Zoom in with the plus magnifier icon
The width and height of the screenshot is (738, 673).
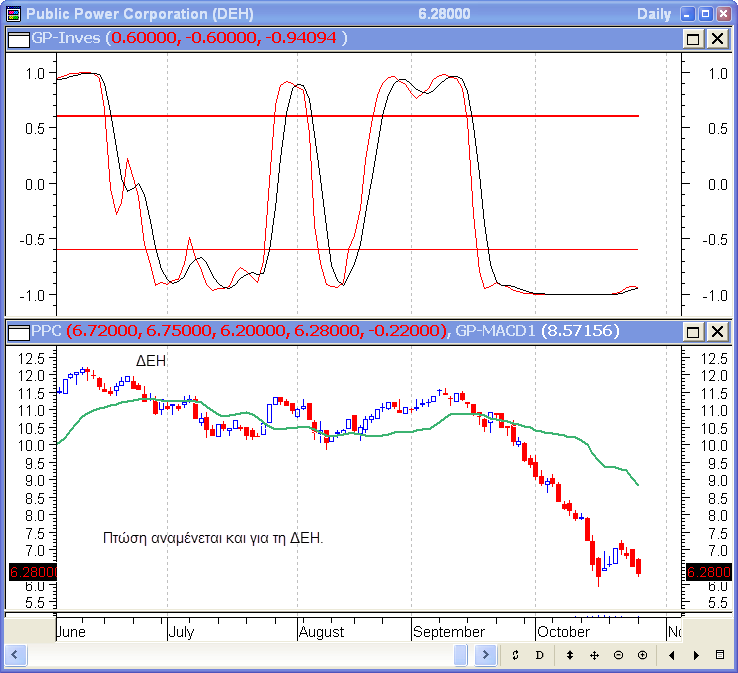(x=642, y=655)
